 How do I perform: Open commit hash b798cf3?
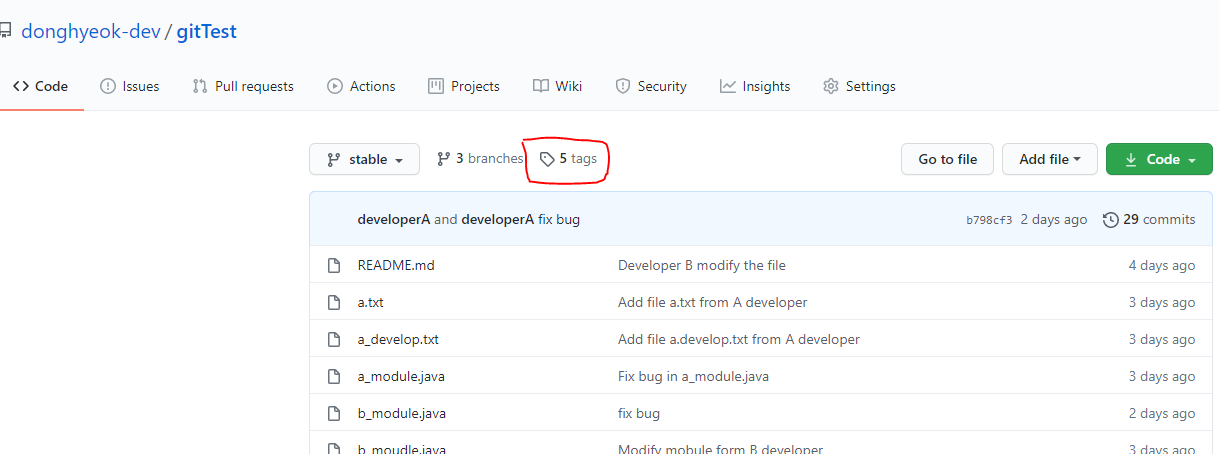click(x=989, y=220)
